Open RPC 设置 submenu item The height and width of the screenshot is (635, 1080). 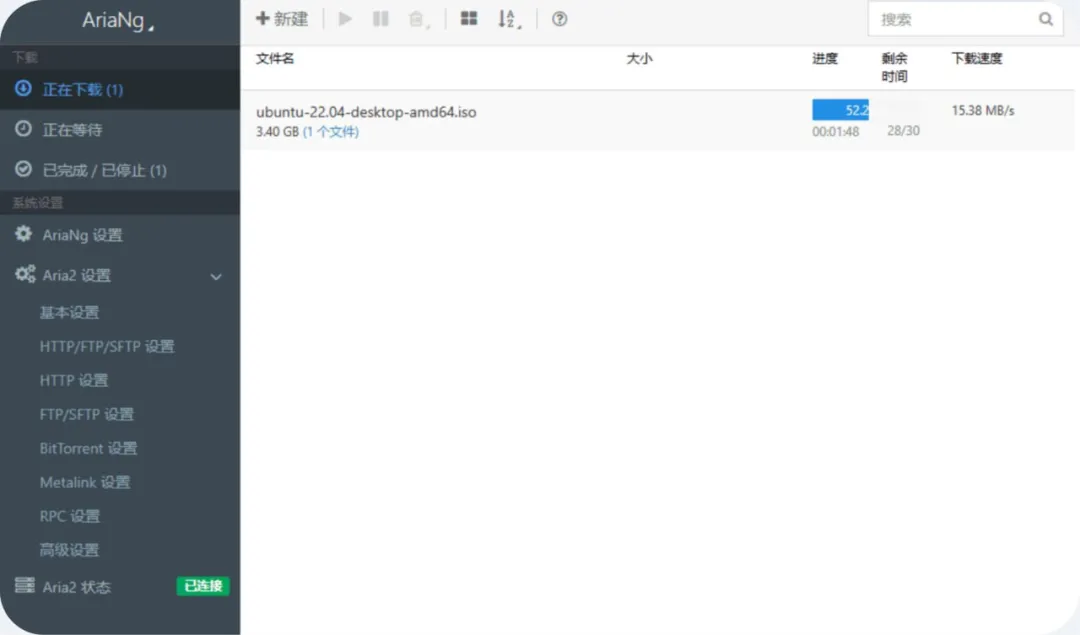click(x=70, y=516)
